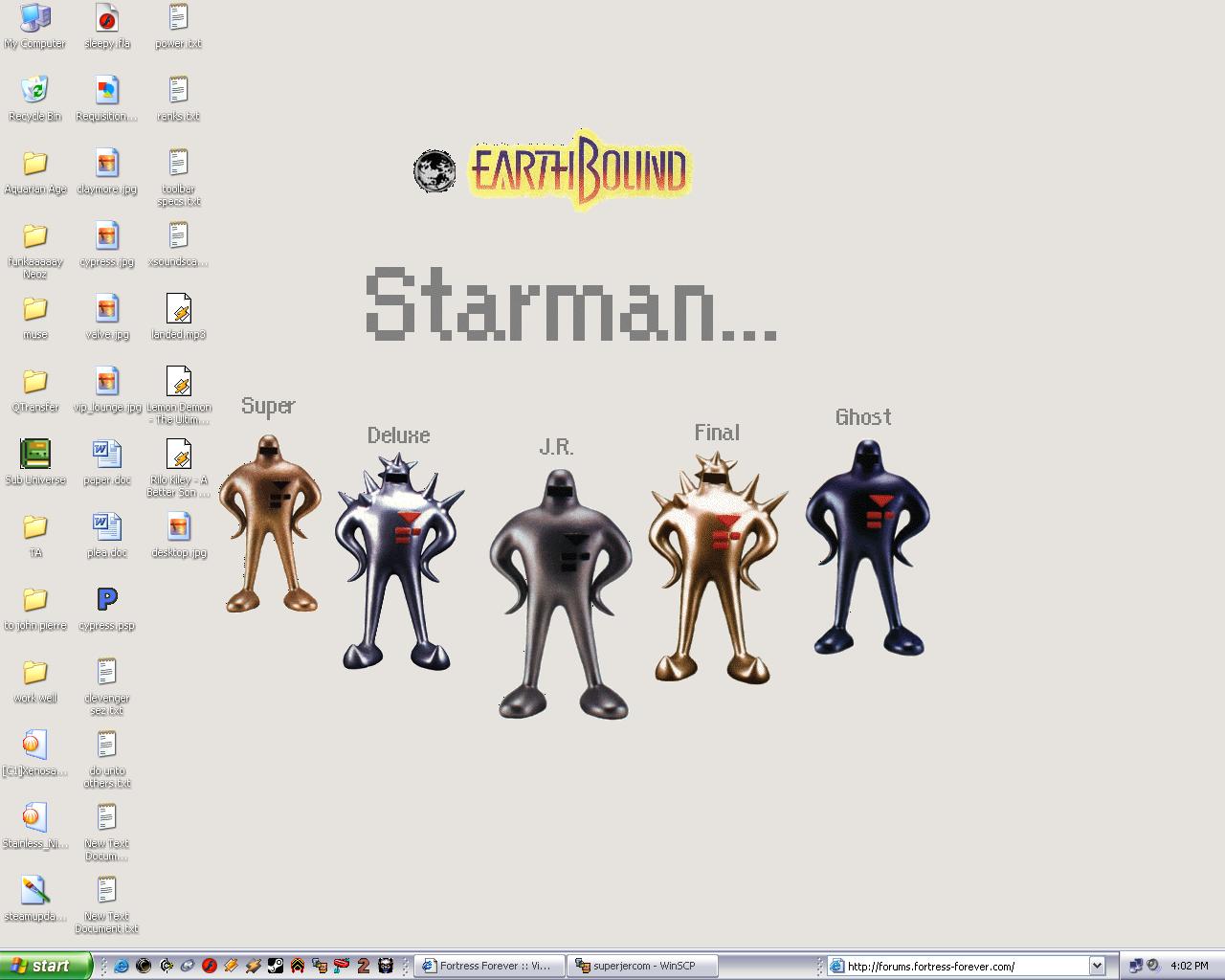
Task: Select the New Text Document.txt file
Action: coord(107,905)
